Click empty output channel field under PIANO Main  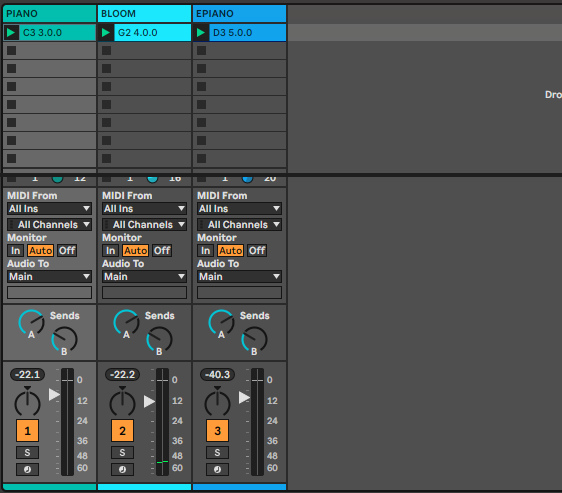49,293
